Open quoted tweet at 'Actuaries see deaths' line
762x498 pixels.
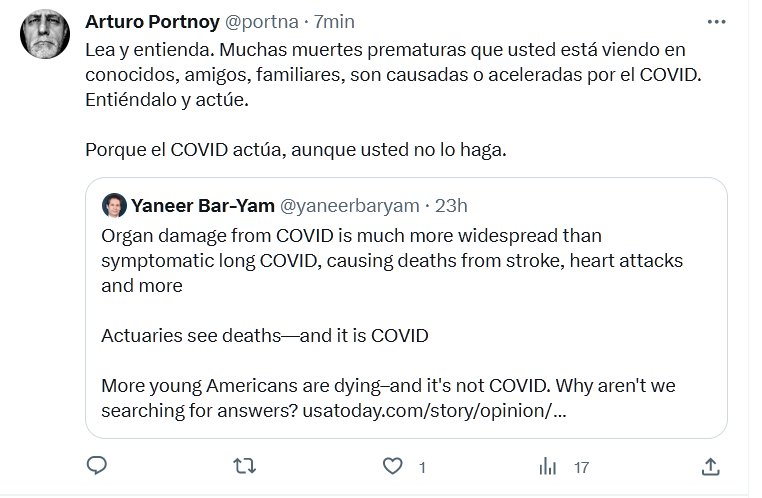click(x=264, y=335)
